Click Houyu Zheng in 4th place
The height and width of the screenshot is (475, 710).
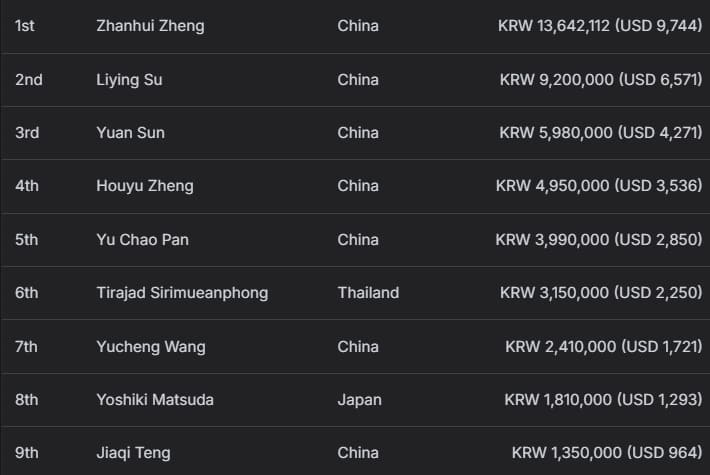(145, 186)
